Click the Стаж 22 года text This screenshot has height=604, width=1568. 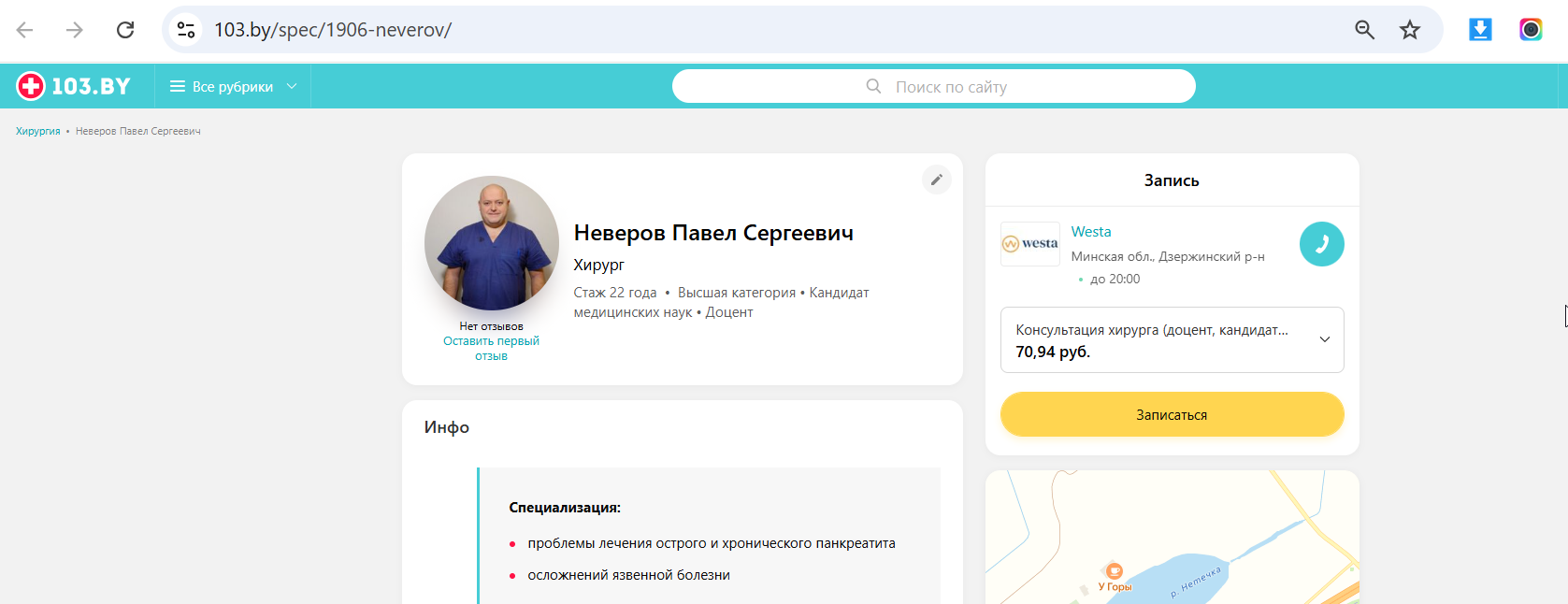coord(615,293)
